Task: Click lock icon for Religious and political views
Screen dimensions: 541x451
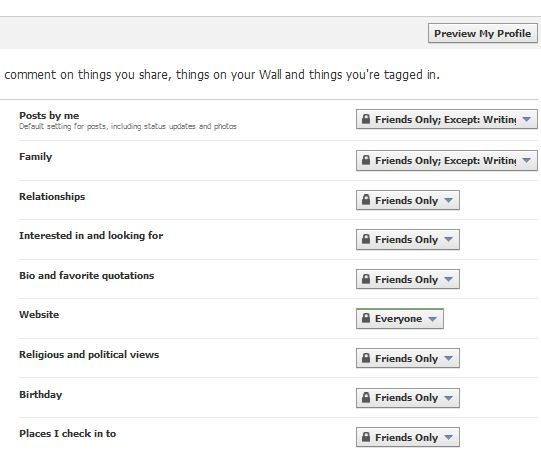Action: pos(366,358)
